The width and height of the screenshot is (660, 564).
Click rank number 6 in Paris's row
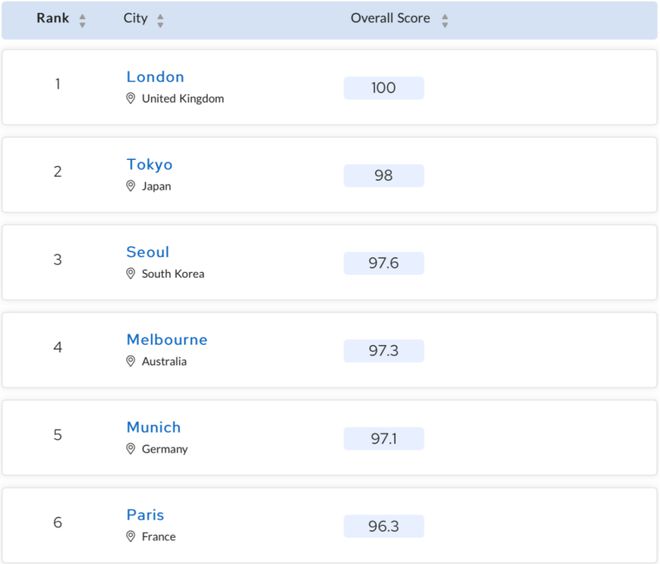point(58,522)
